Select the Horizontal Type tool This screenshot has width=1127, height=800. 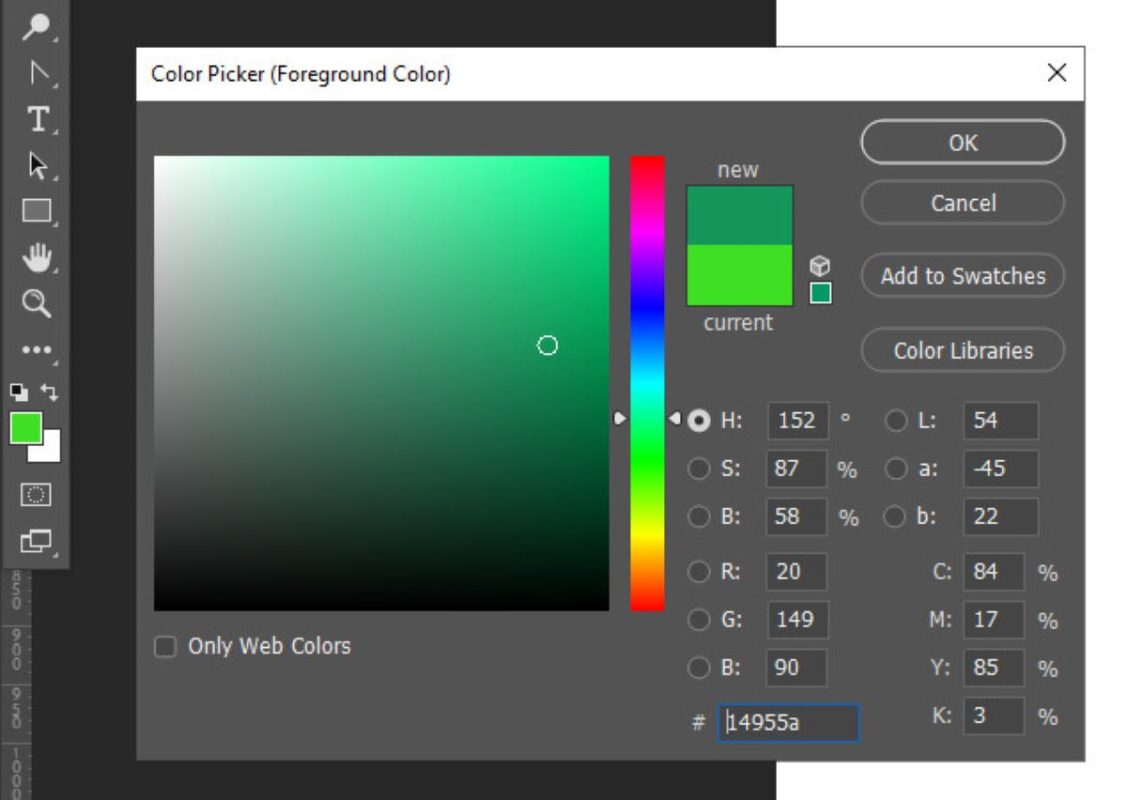click(37, 119)
